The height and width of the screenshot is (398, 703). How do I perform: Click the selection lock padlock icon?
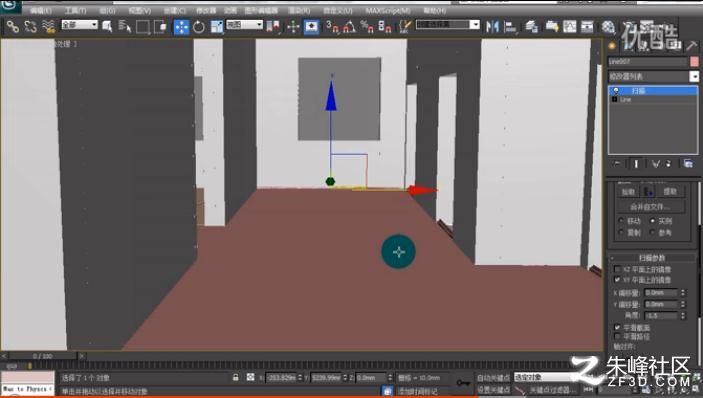(x=236, y=377)
